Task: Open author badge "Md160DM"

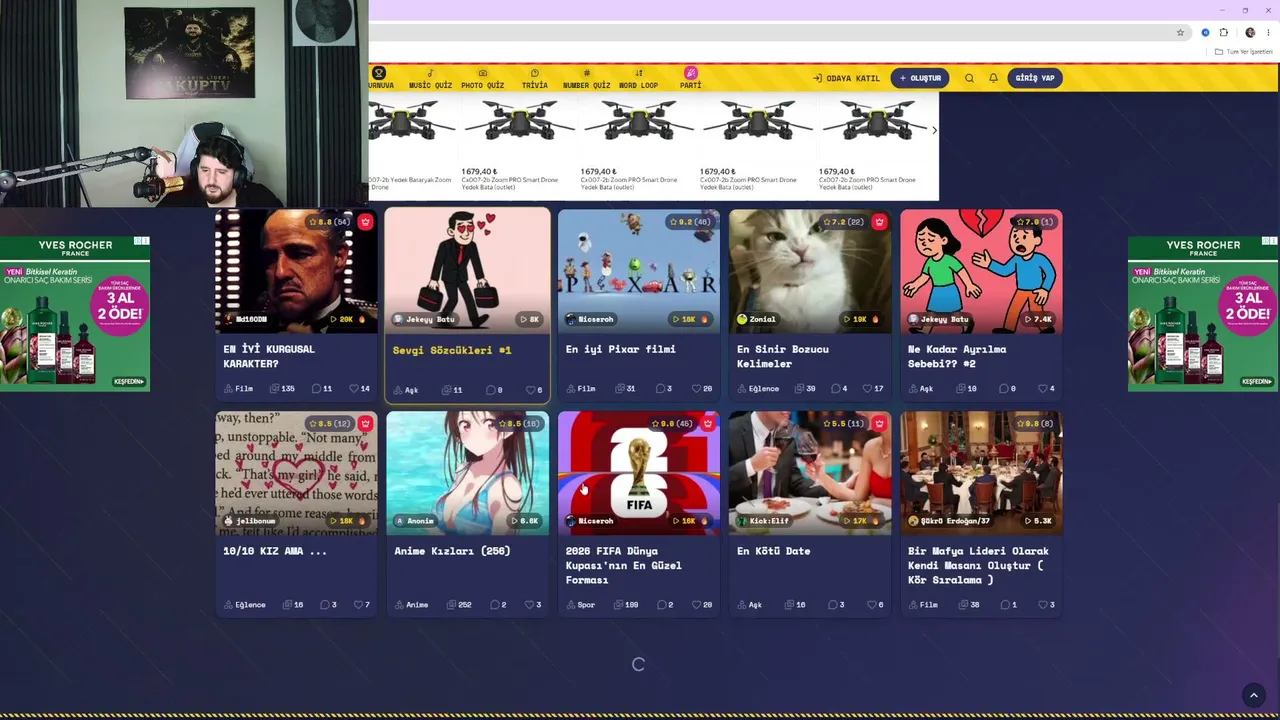Action: [x=245, y=320]
